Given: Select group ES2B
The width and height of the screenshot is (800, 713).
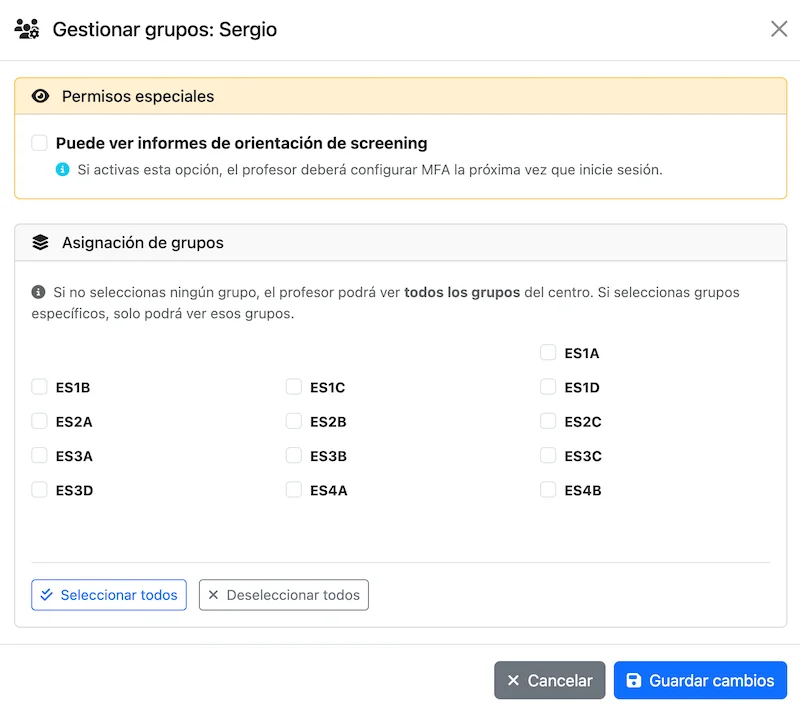Looking at the screenshot, I should (294, 421).
